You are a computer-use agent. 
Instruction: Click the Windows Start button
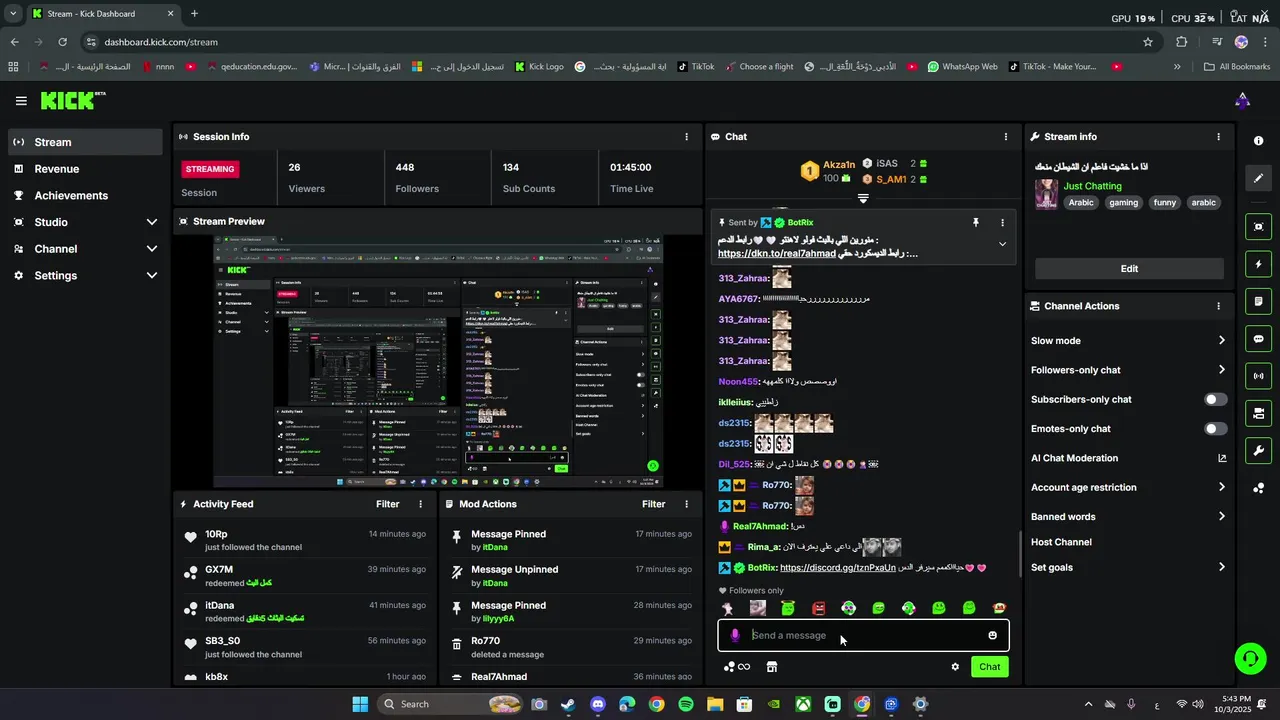click(360, 704)
